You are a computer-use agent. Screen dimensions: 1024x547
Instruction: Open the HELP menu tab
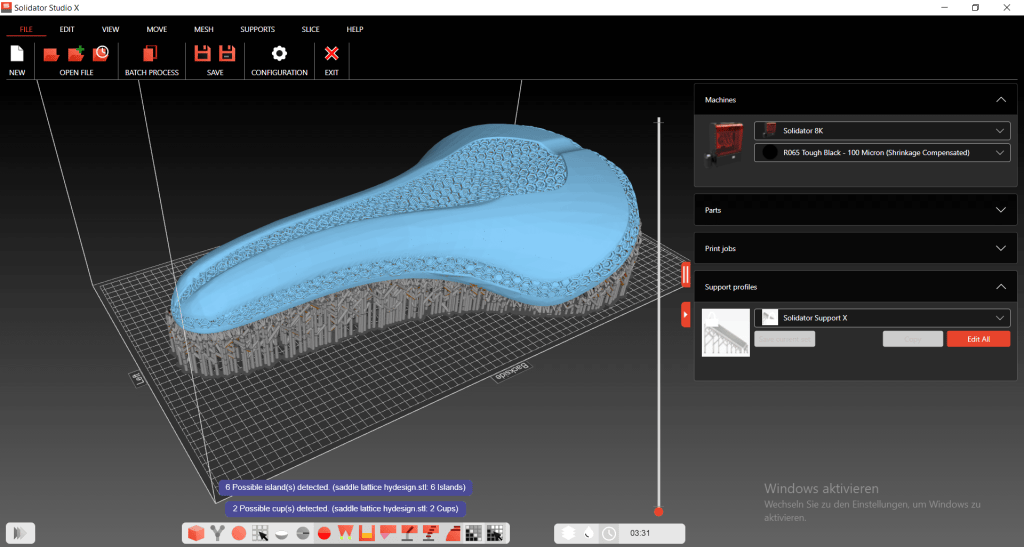(355, 29)
